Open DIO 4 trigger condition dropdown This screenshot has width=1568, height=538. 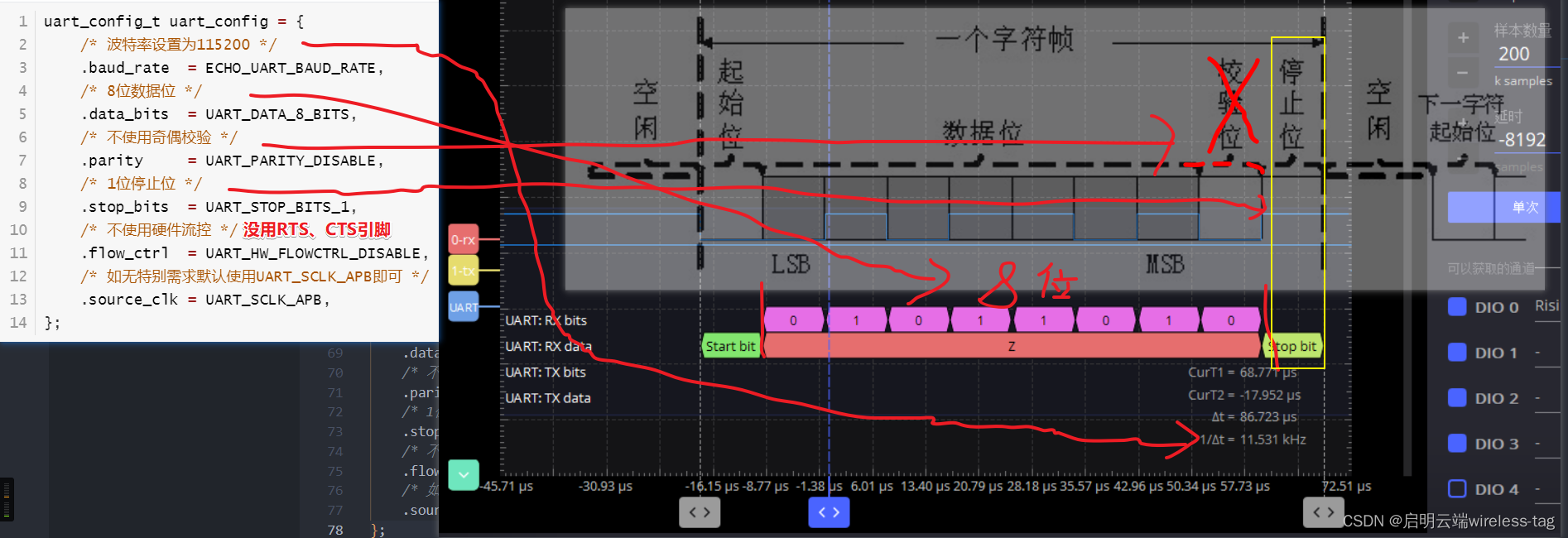(1546, 489)
